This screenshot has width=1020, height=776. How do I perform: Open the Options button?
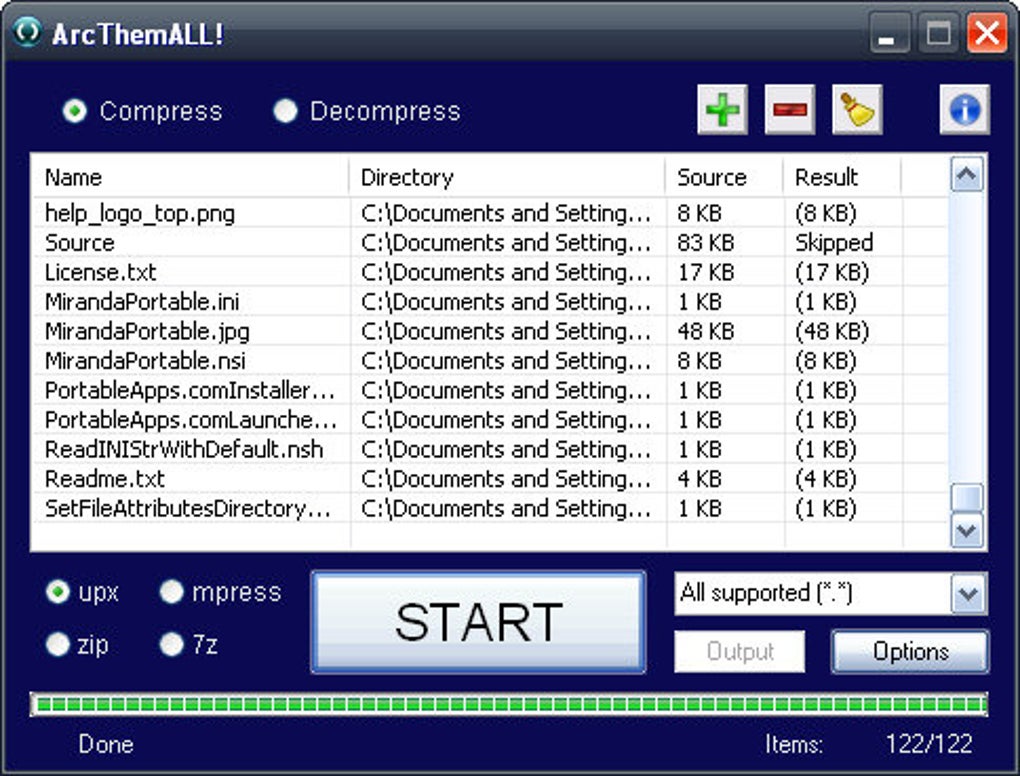pos(910,651)
